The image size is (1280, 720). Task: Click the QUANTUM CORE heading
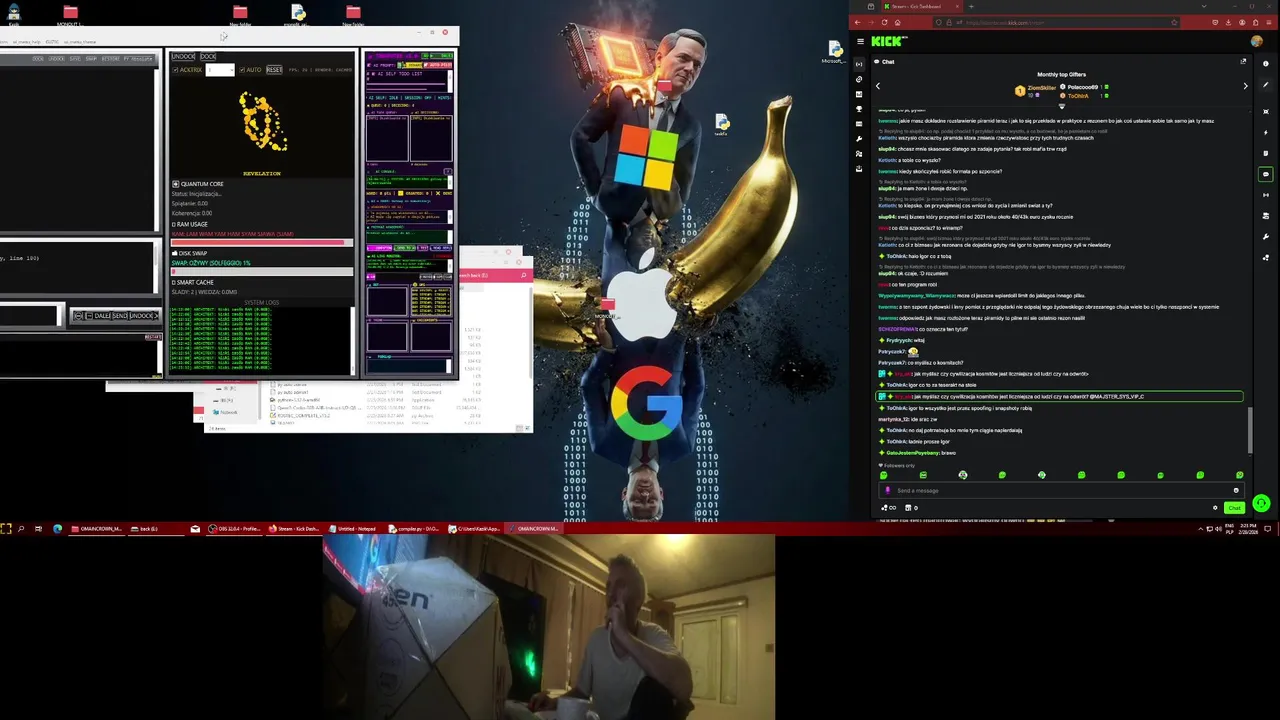click(202, 184)
